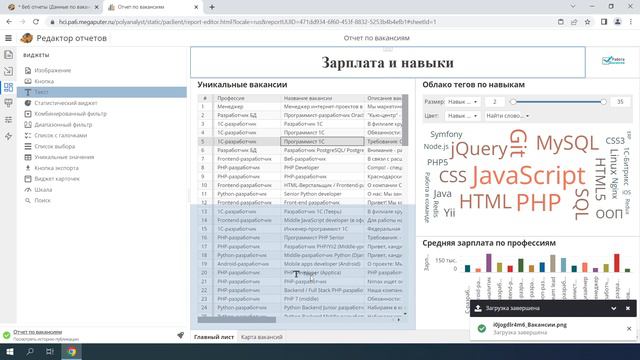640x360 pixels.
Task: Open the Вакансии.png downloaded file name
Action: (530, 325)
